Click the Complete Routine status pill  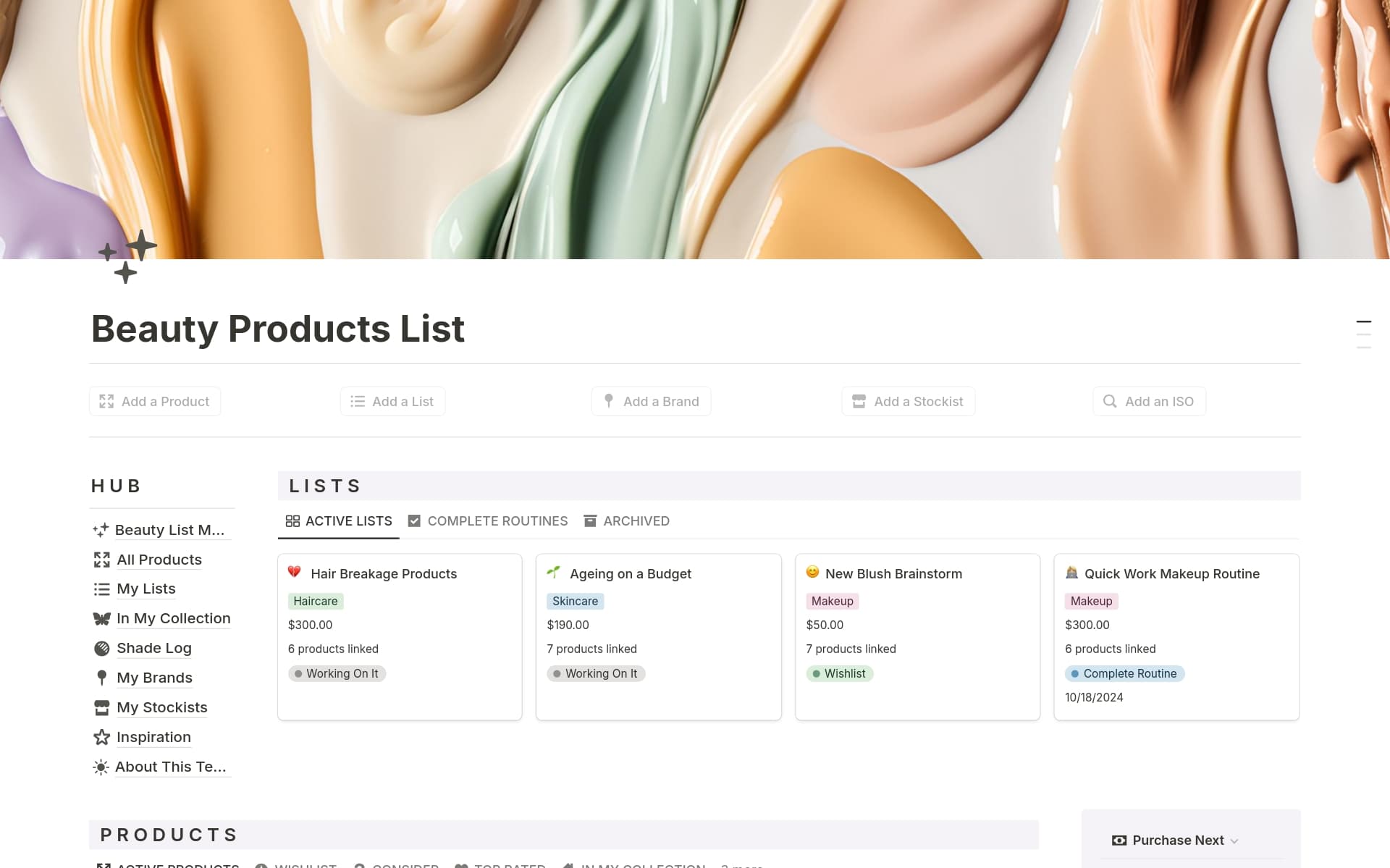1124,673
